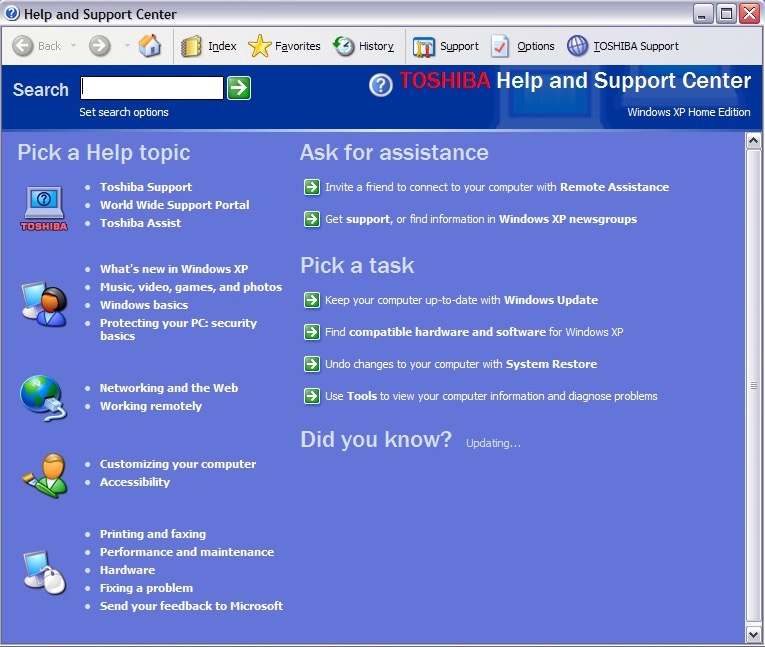The width and height of the screenshot is (765, 647).
Task: Click the vertical scrollbar thumb
Action: [x=753, y=385]
